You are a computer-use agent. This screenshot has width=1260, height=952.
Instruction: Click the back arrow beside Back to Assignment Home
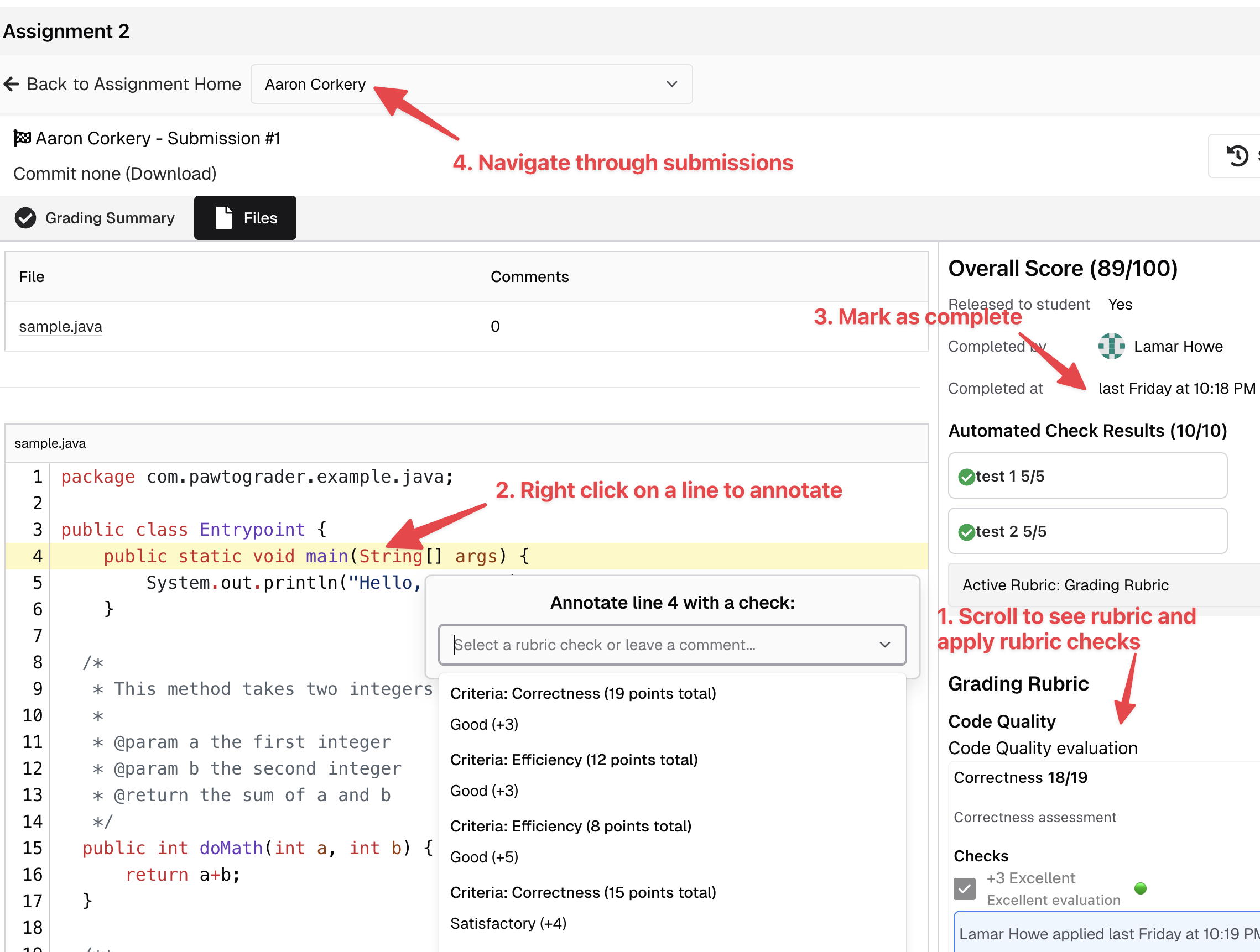[11, 83]
